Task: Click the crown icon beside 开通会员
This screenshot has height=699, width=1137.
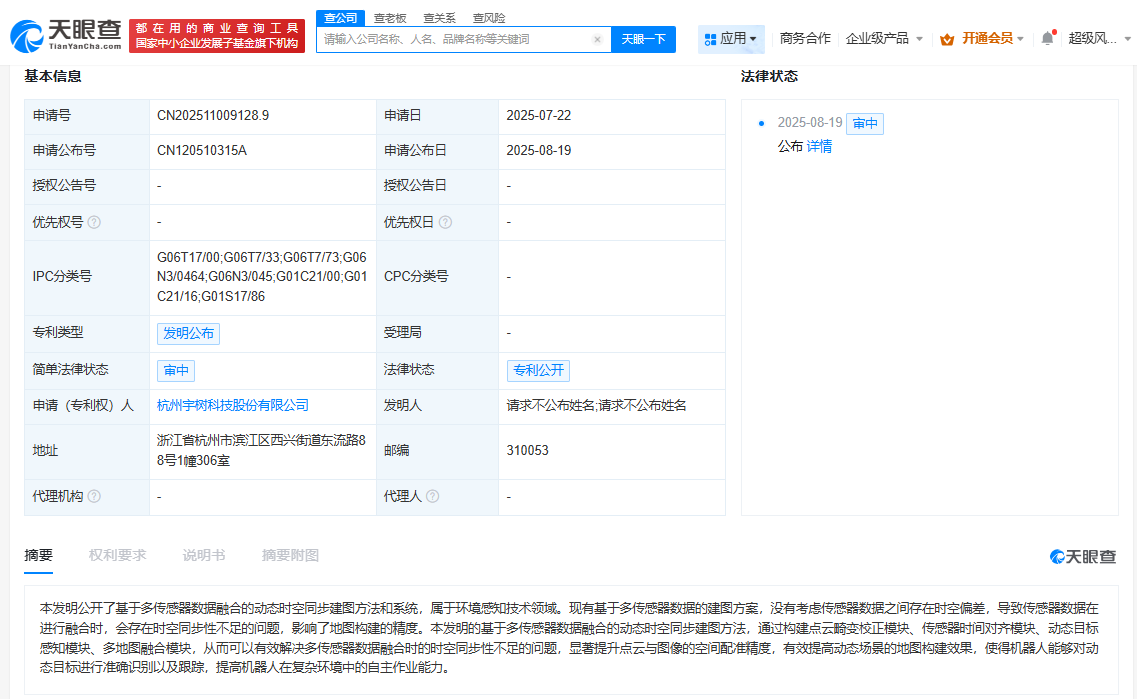Action: point(945,38)
